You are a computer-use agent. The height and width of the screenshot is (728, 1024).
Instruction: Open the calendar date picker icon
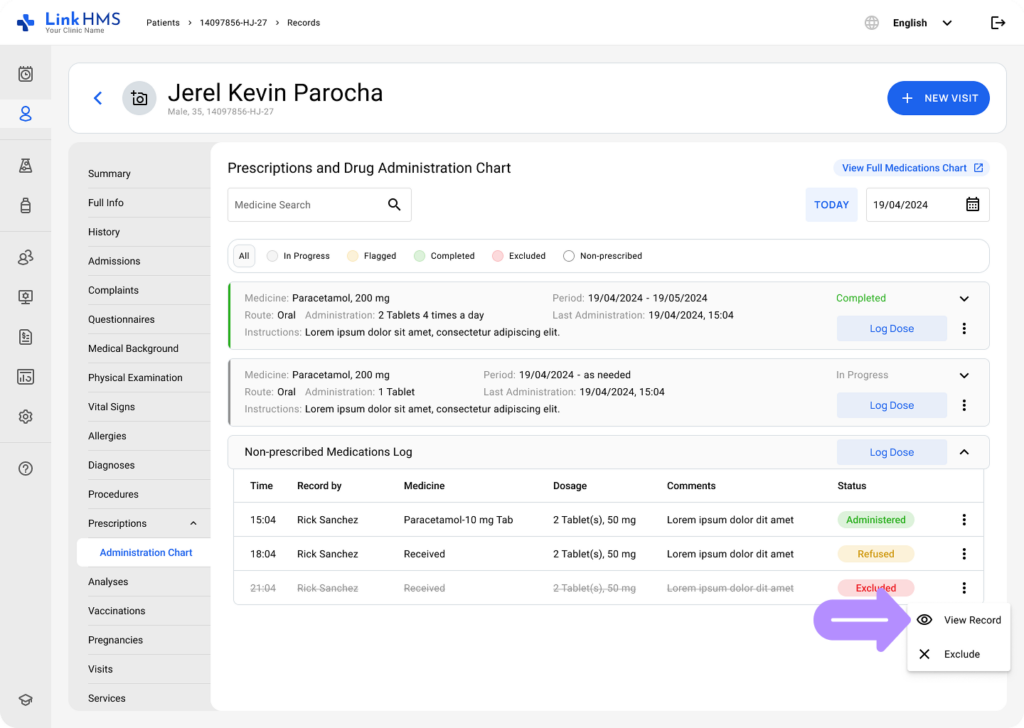pos(972,205)
